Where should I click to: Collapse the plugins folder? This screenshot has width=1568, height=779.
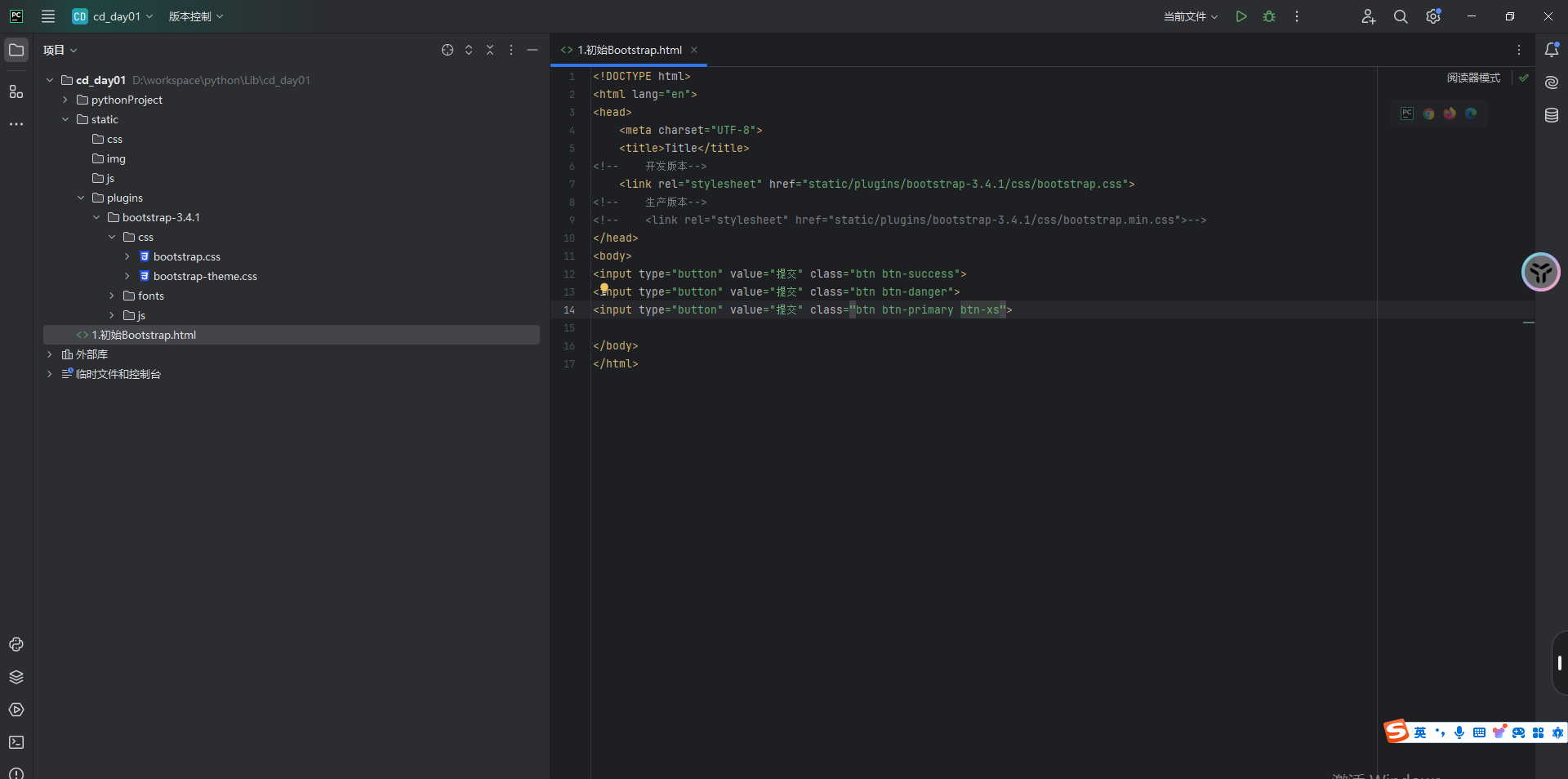click(x=81, y=198)
